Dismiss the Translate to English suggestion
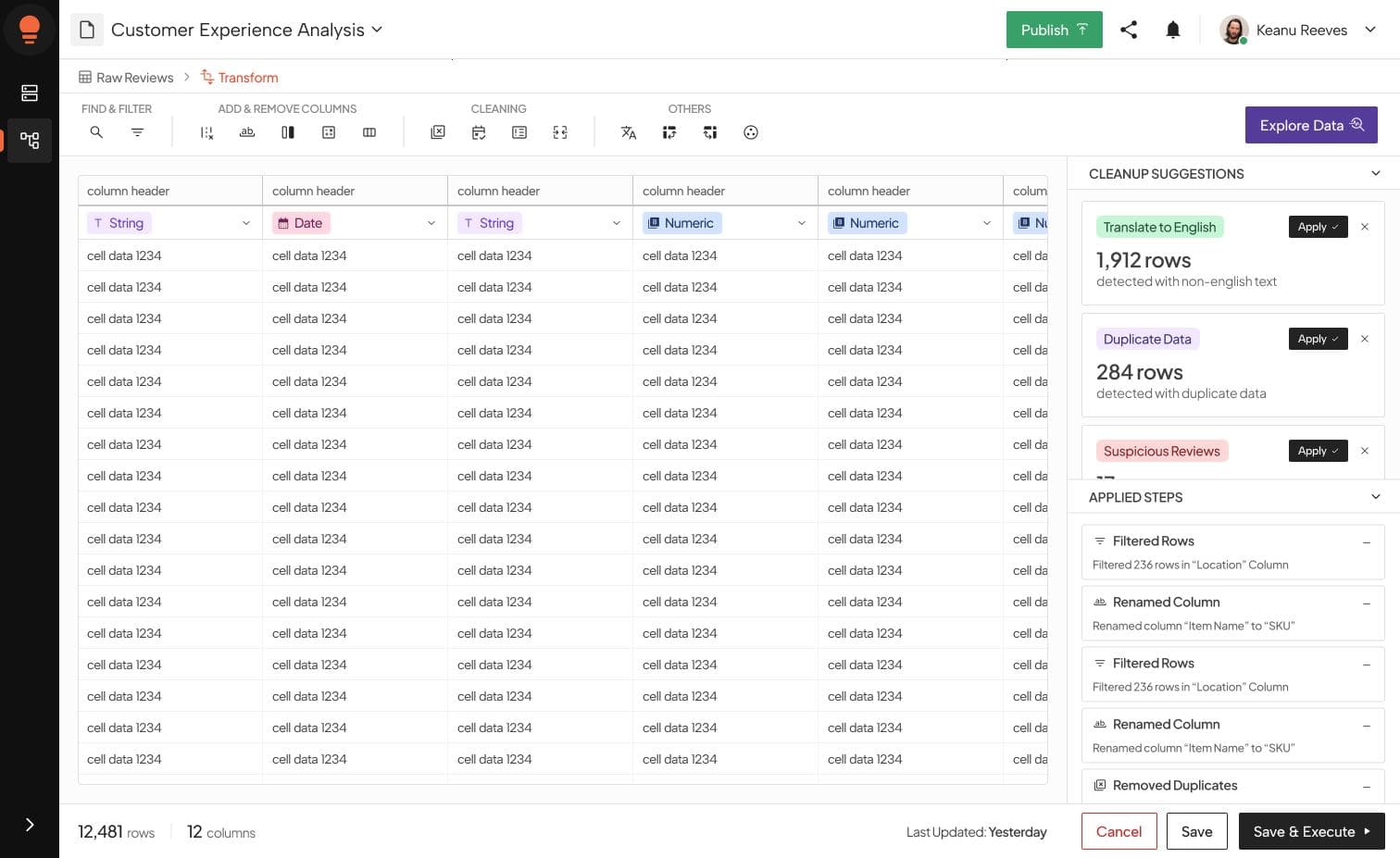Image resolution: width=1400 pixels, height=858 pixels. click(x=1365, y=227)
